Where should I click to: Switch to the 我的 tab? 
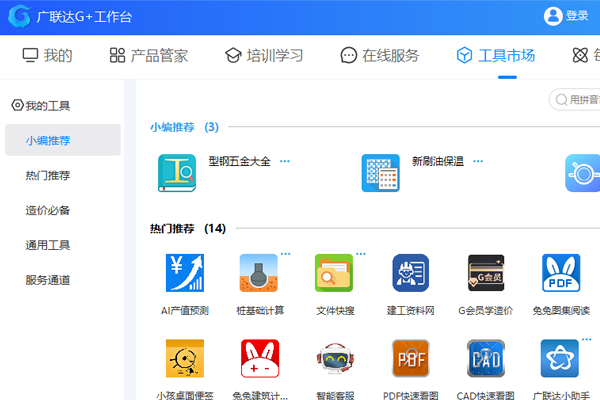[47, 56]
